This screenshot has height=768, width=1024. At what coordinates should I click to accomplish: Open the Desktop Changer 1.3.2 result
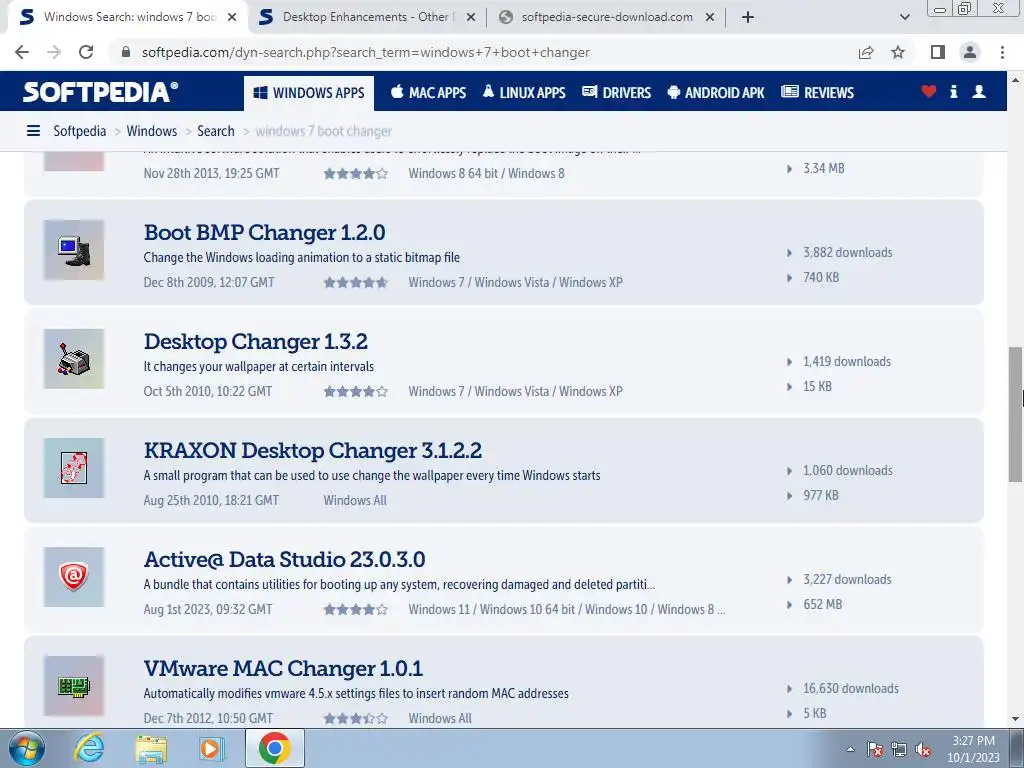pyautogui.click(x=255, y=342)
